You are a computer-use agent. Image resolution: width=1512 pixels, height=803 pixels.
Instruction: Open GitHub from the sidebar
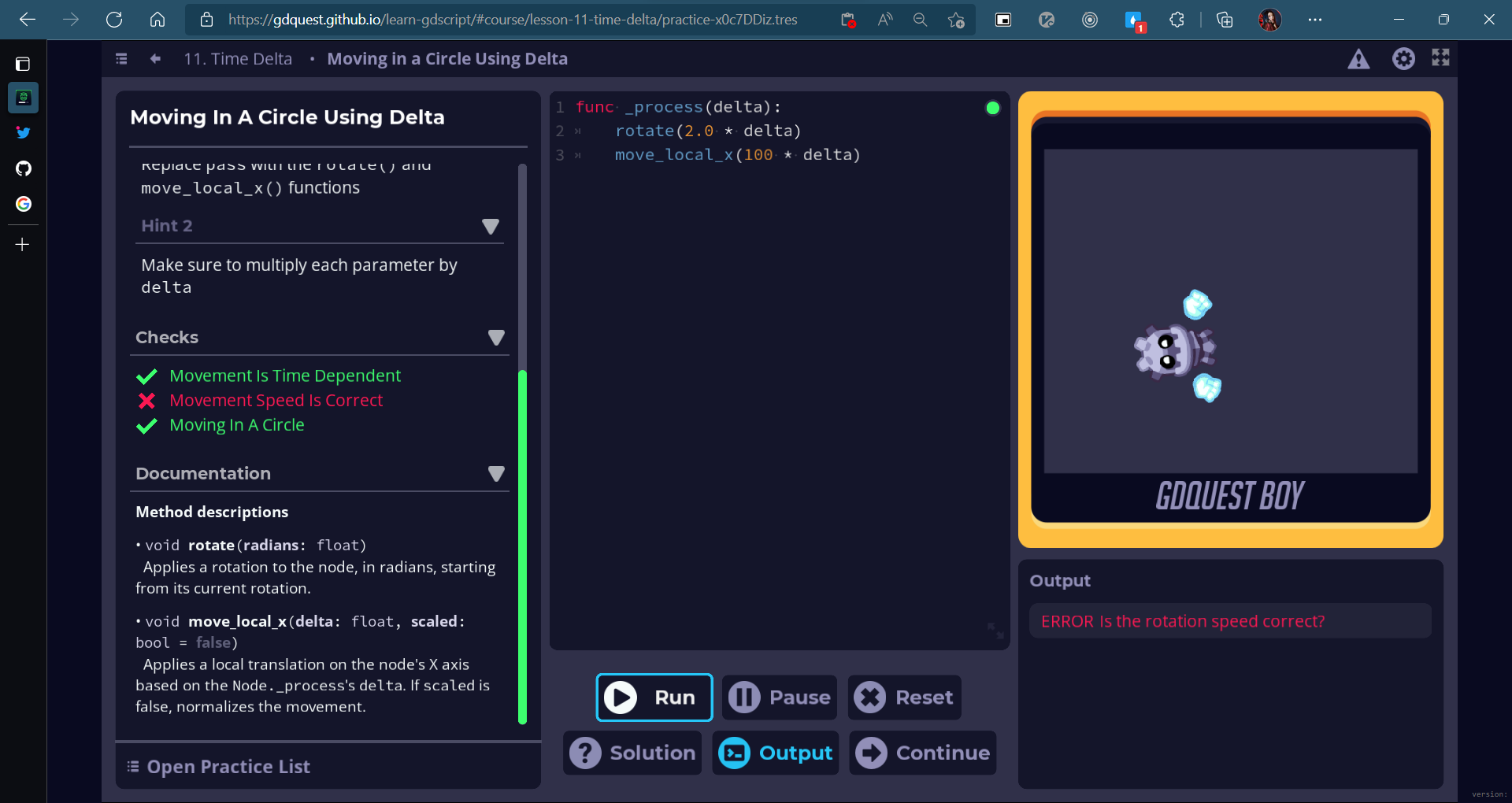coord(24,168)
